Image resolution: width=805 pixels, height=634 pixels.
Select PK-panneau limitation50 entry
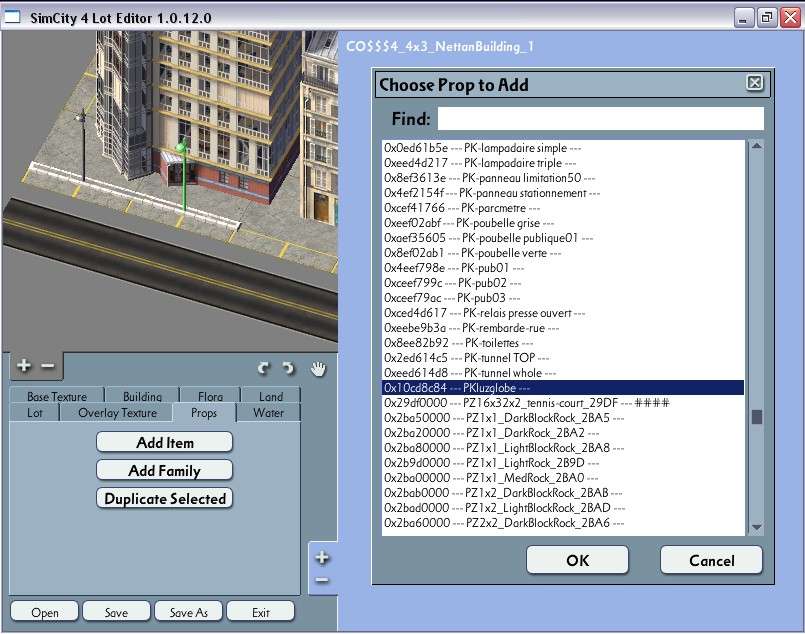point(563,178)
